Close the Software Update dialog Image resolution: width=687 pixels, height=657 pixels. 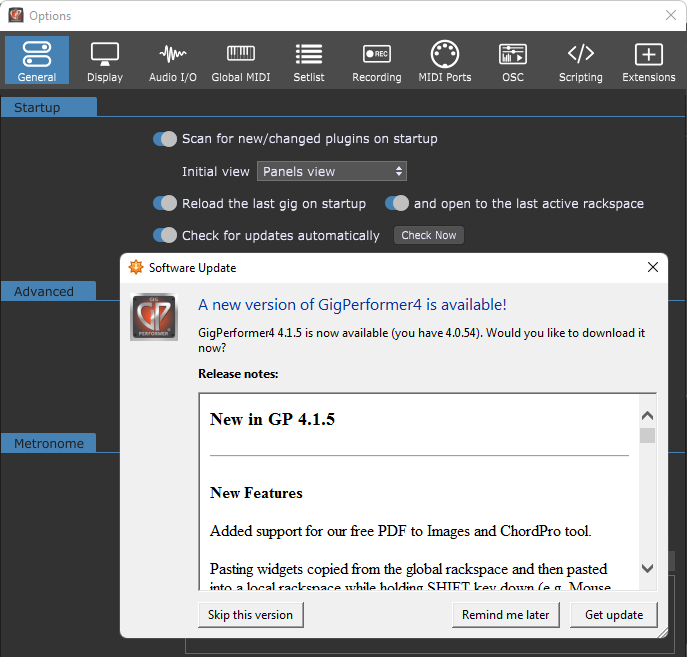pos(653,267)
